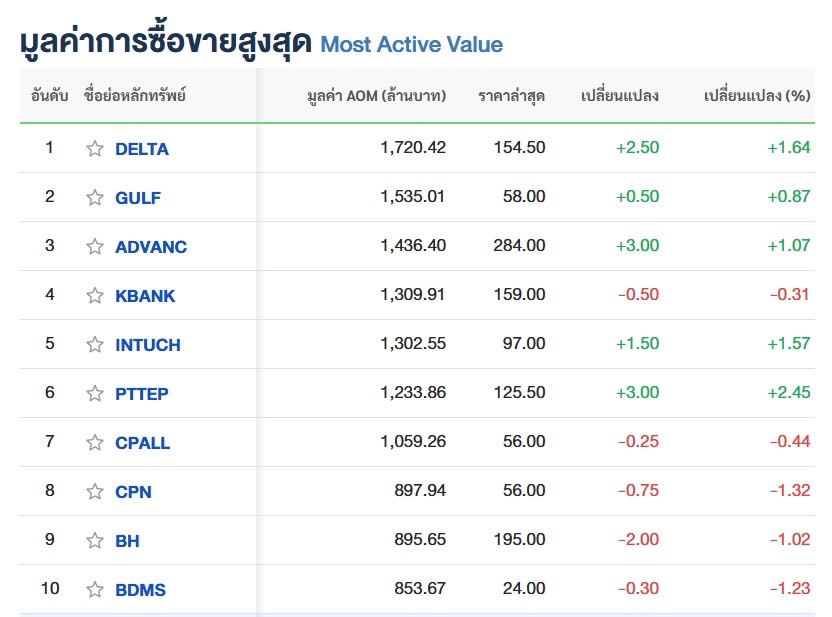Mark INTUCH with the star icon

tap(95, 345)
